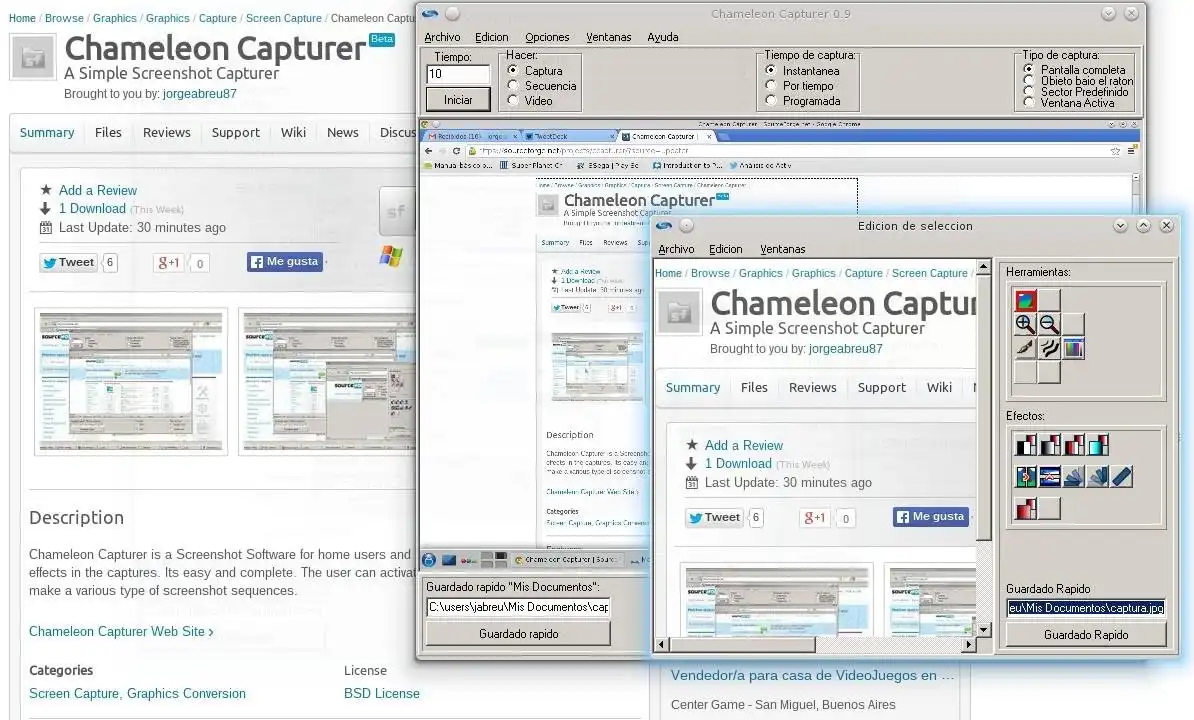Click bookmark star in the embedded browser capture
This screenshot has width=1194, height=720.
[x=1115, y=151]
